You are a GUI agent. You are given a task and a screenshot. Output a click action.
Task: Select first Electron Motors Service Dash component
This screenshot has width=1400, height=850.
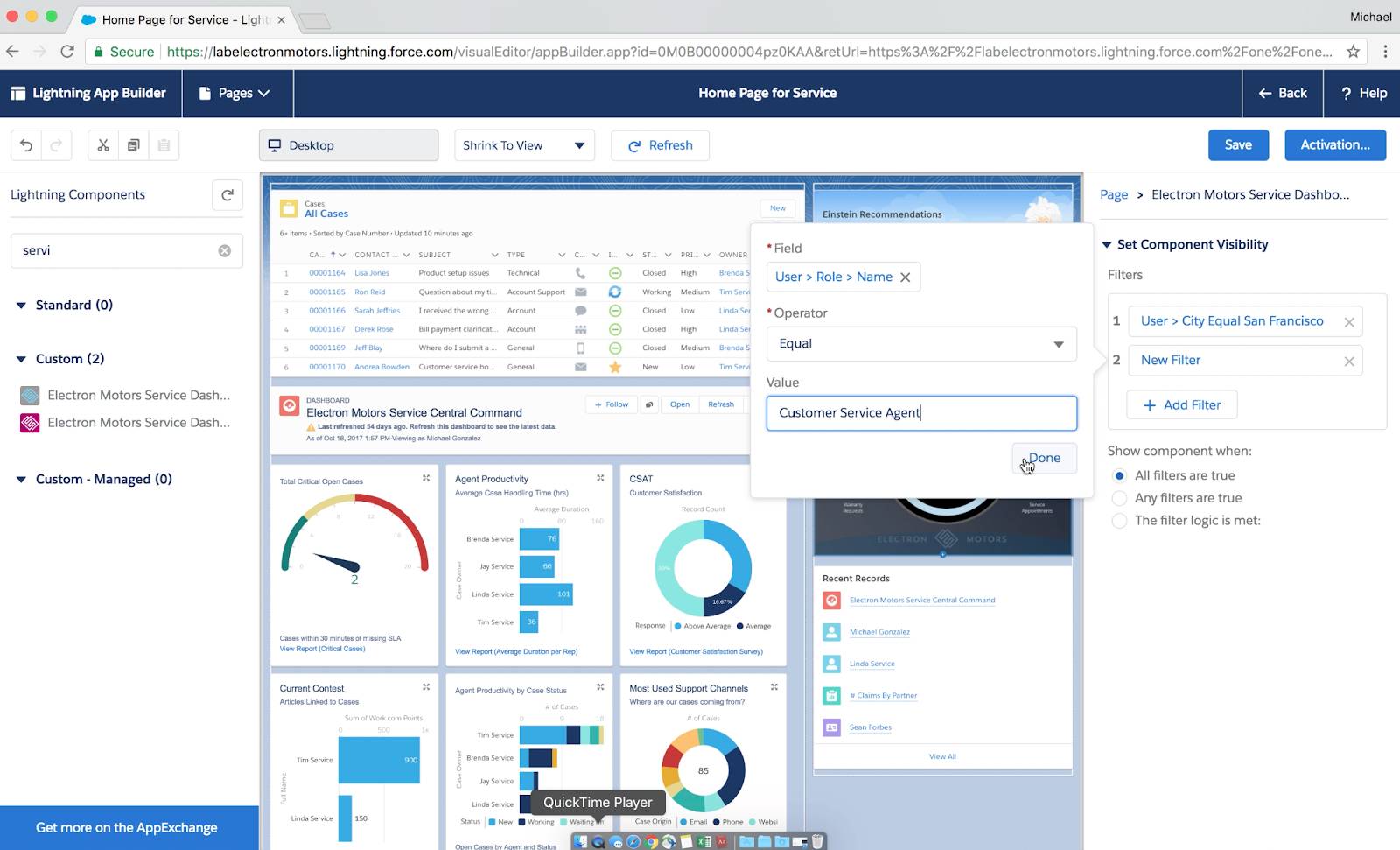[125, 396]
